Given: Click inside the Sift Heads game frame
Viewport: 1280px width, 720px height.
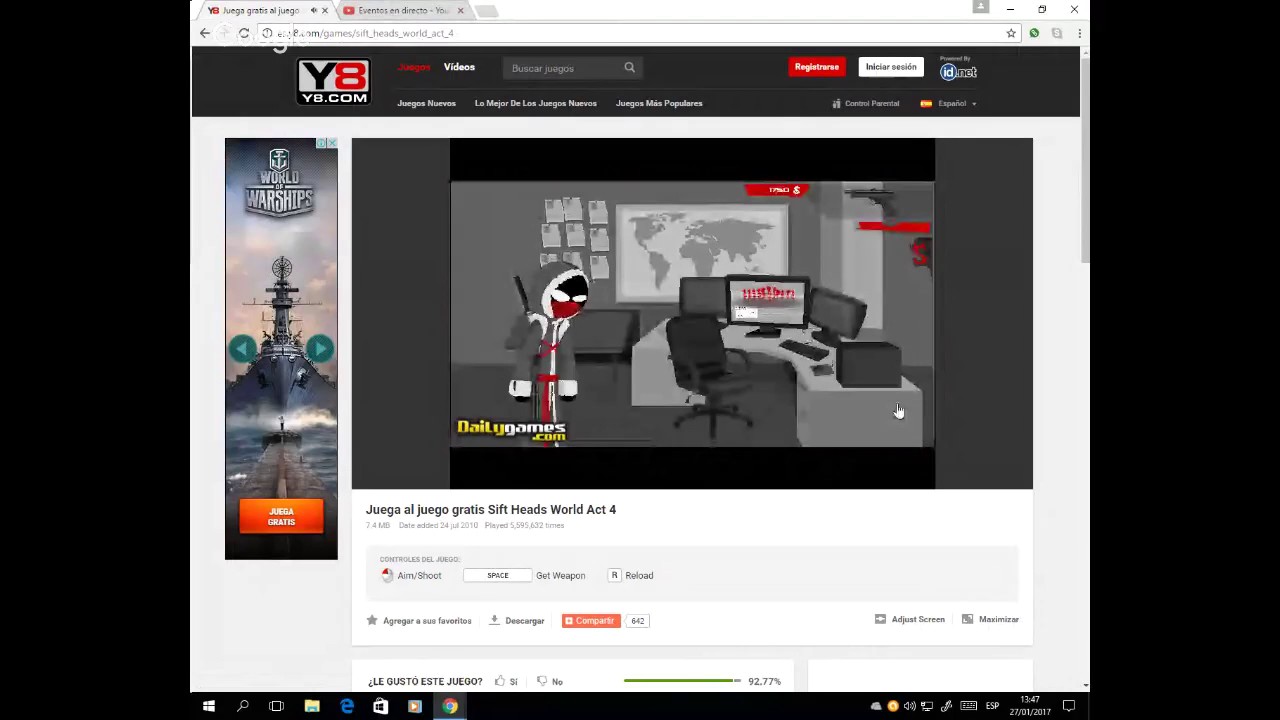Looking at the screenshot, I should [692, 313].
